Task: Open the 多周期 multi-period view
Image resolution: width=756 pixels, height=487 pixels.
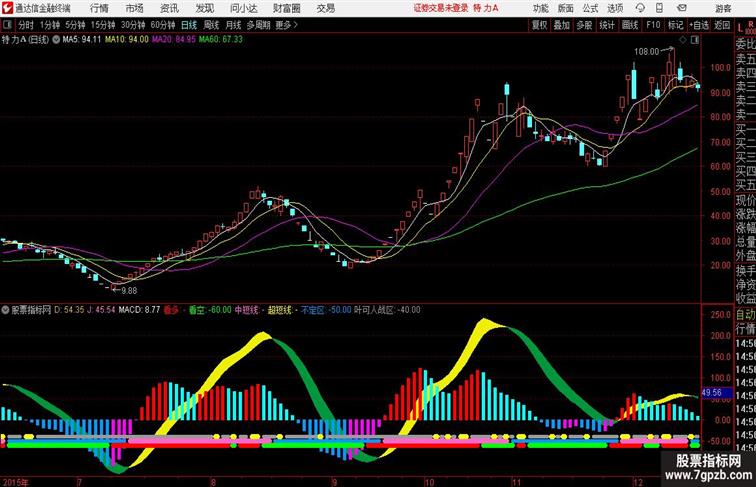Action: pyautogui.click(x=258, y=25)
